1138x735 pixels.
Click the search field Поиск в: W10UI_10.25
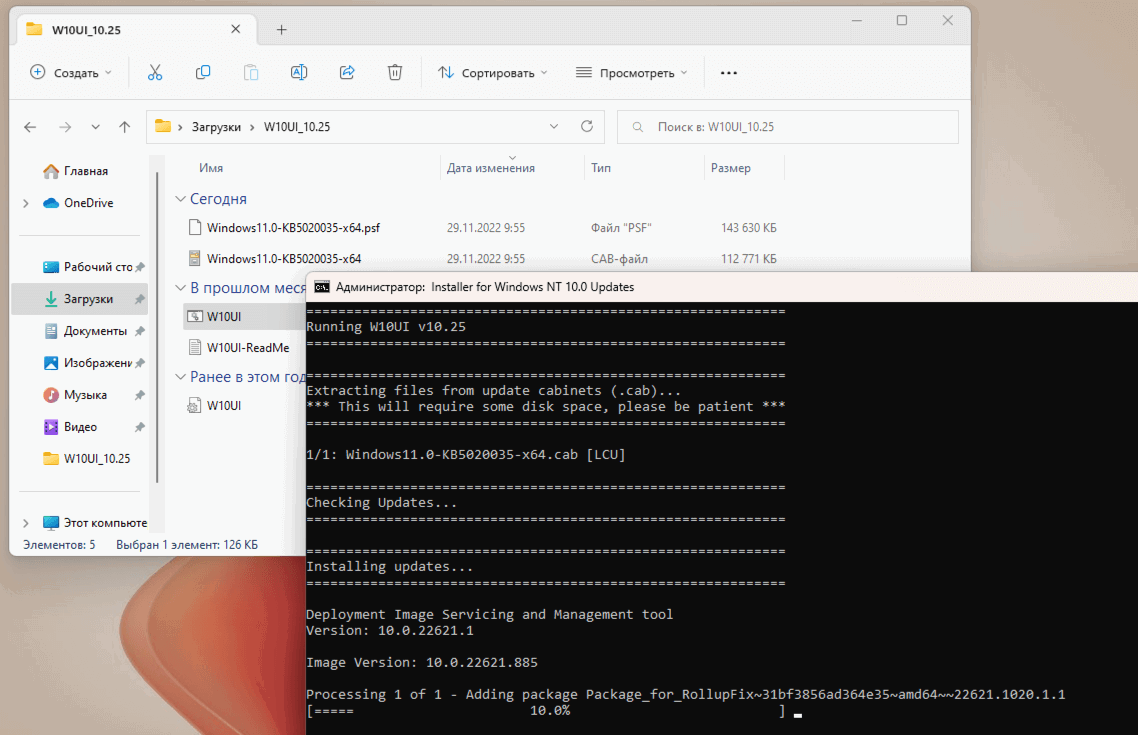pyautogui.click(x=787, y=127)
